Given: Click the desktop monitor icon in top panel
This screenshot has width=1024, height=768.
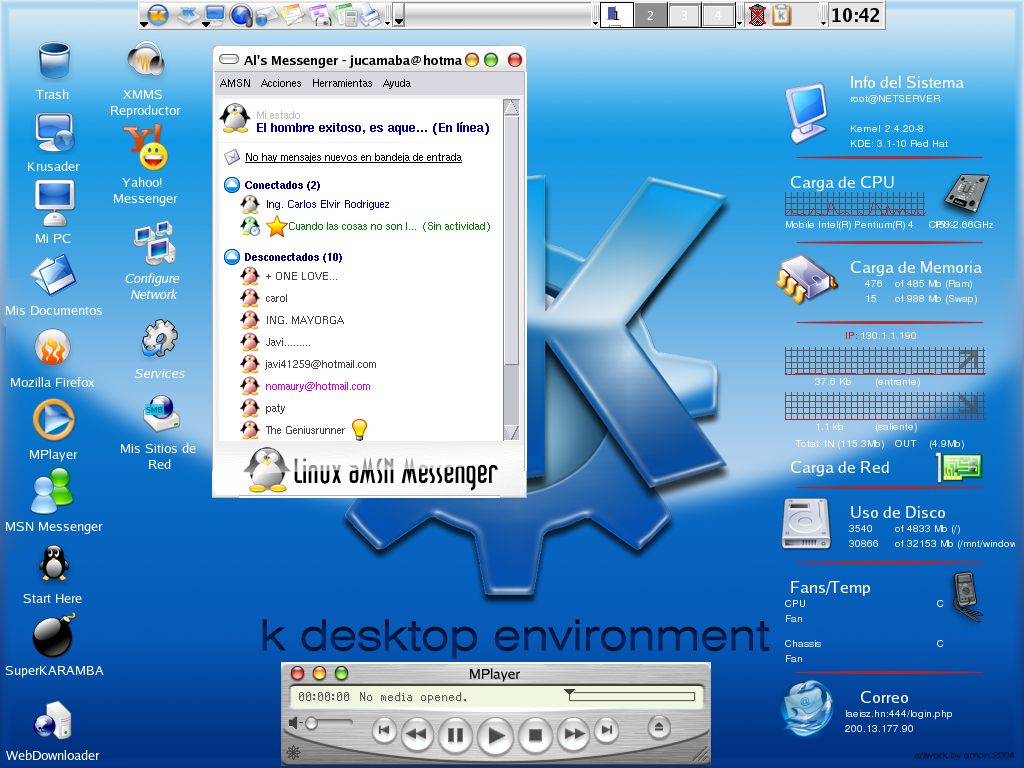Looking at the screenshot, I should (x=214, y=14).
